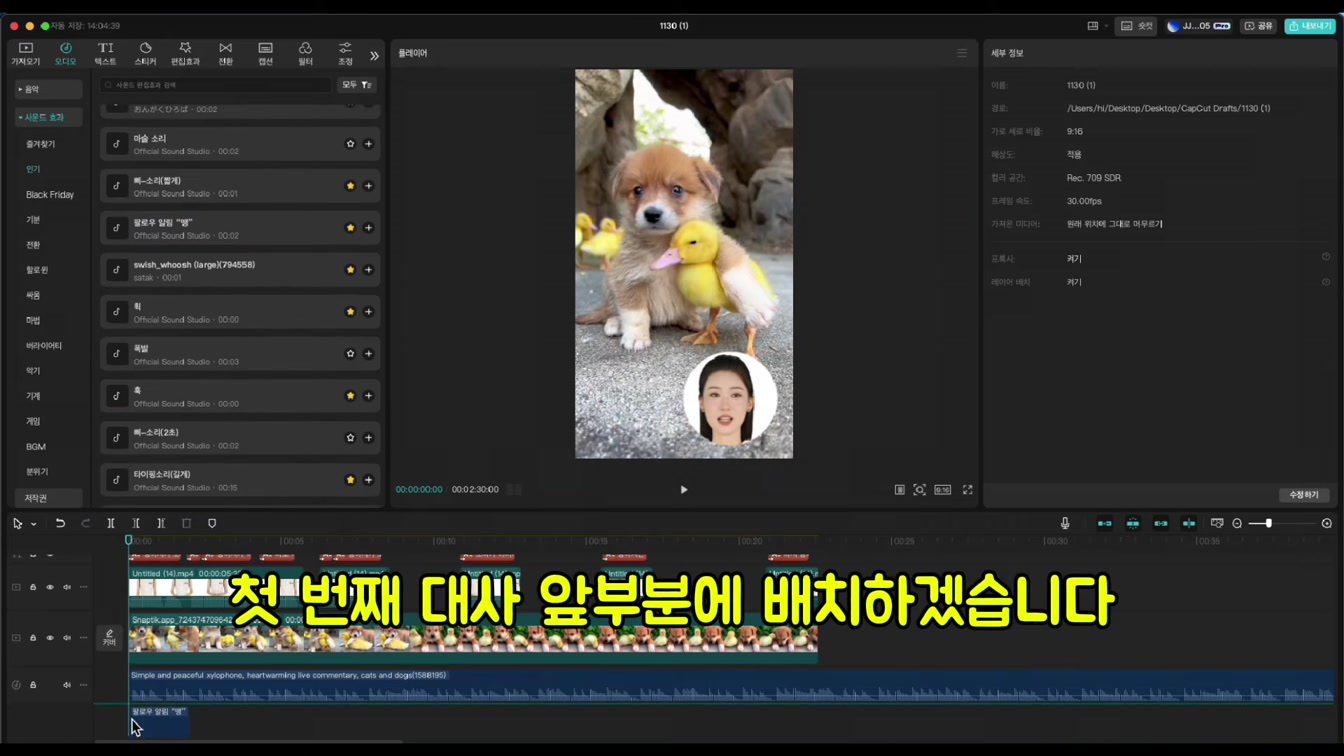Unfavorite the 팔로우 알림 sound
Viewport: 1344px width, 756px height.
pos(350,228)
